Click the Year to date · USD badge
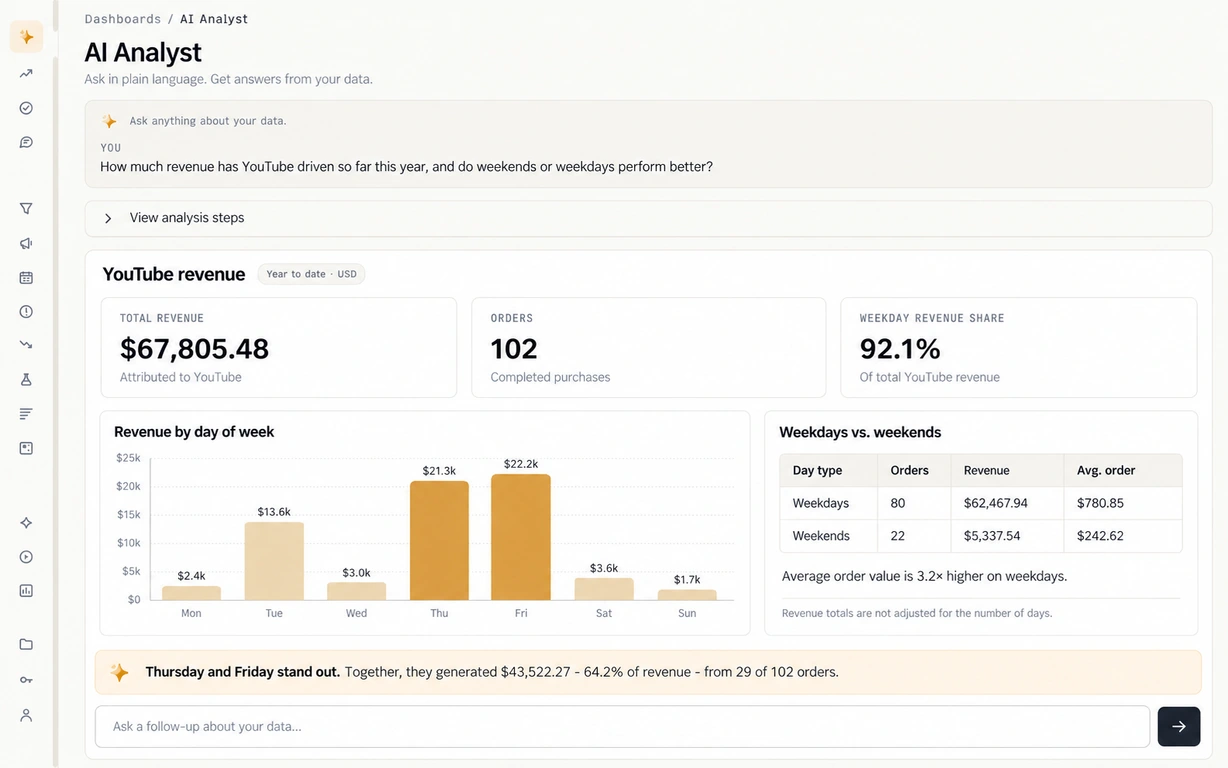 click(312, 274)
